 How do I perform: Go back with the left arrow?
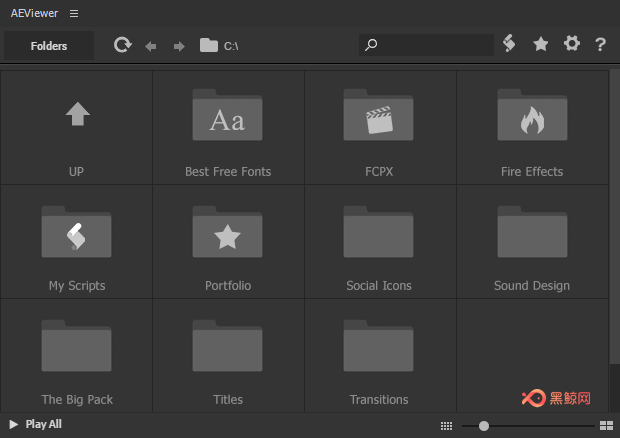click(x=151, y=46)
